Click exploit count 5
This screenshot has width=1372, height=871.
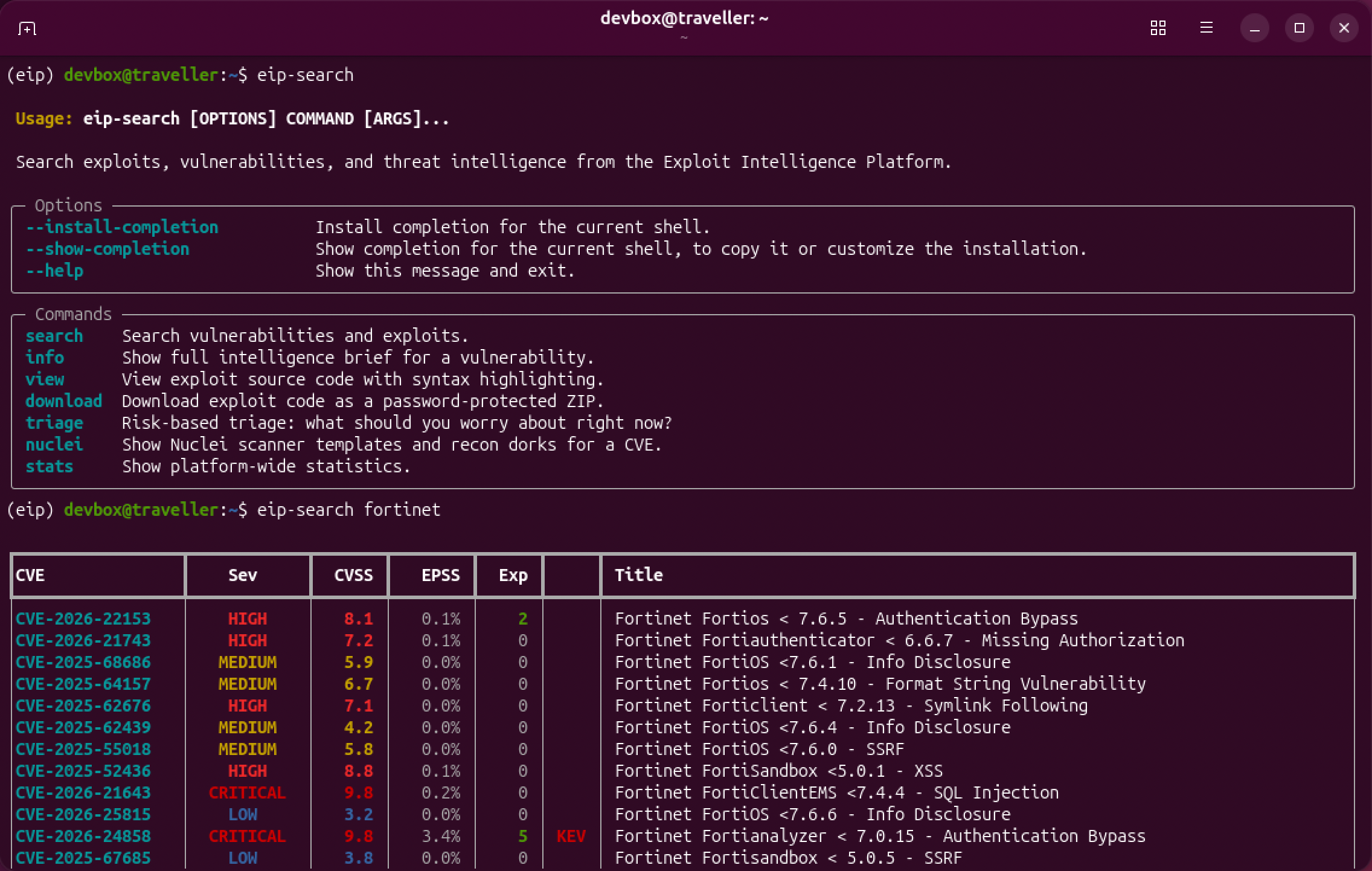523,836
